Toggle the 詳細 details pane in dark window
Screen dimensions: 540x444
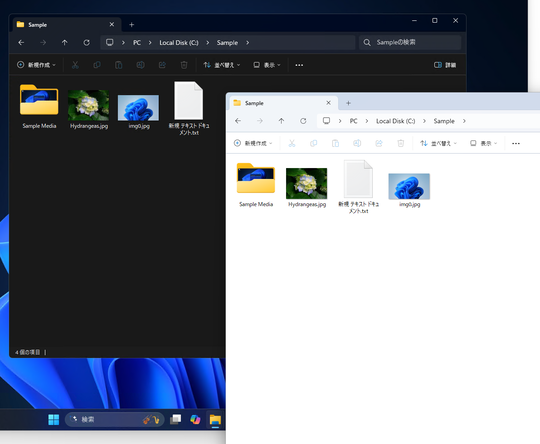point(445,65)
